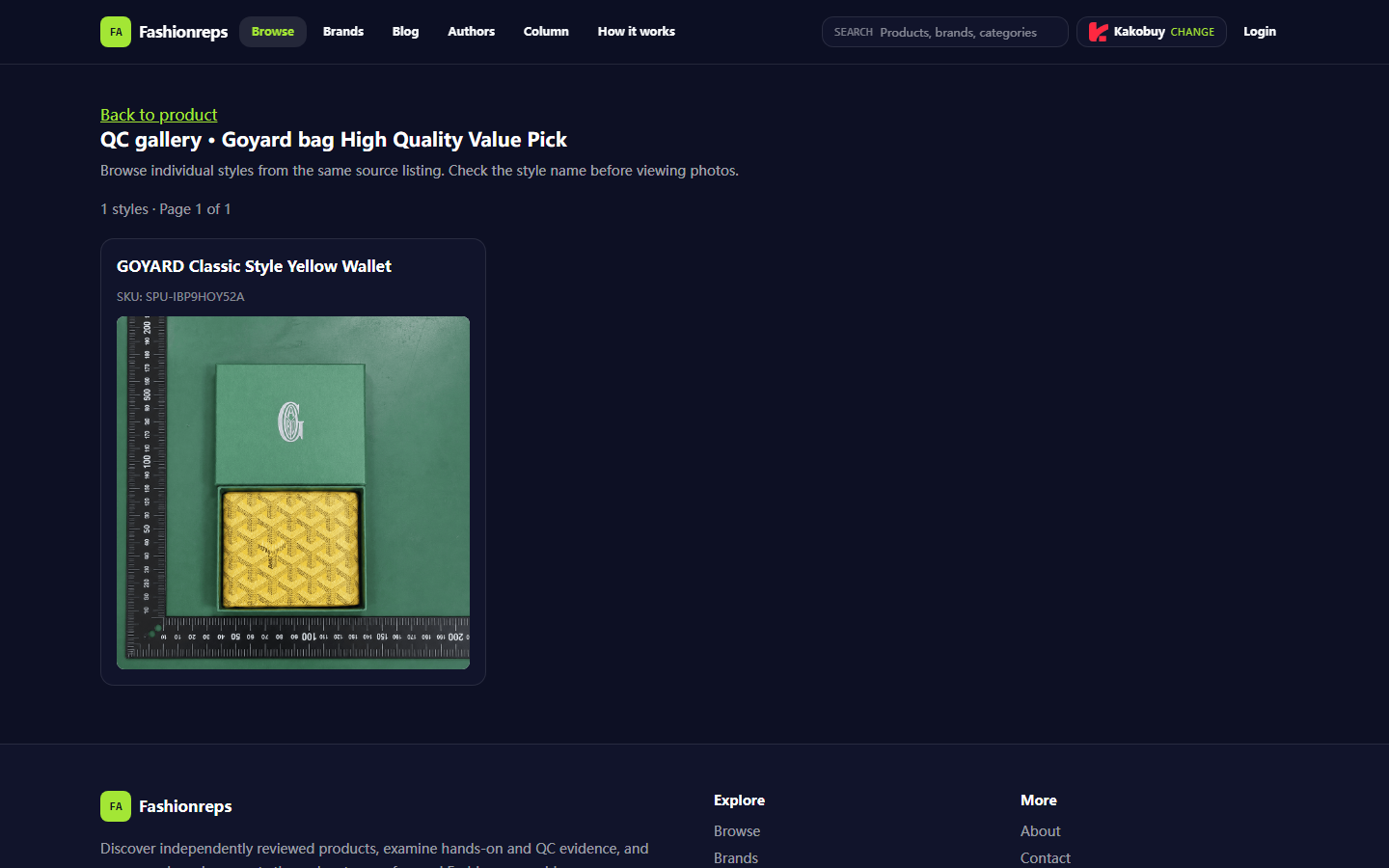Click CHANGE to switch Kakobuy agent
Image resolution: width=1389 pixels, height=868 pixels.
[1192, 32]
